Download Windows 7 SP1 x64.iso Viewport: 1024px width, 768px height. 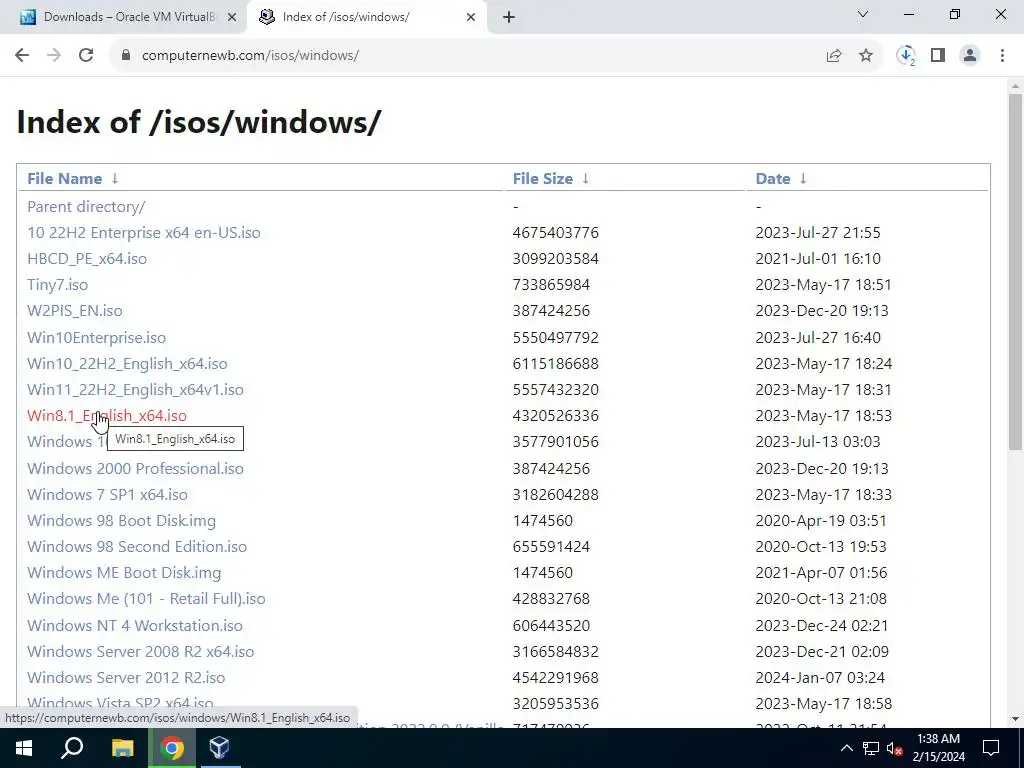point(107,494)
